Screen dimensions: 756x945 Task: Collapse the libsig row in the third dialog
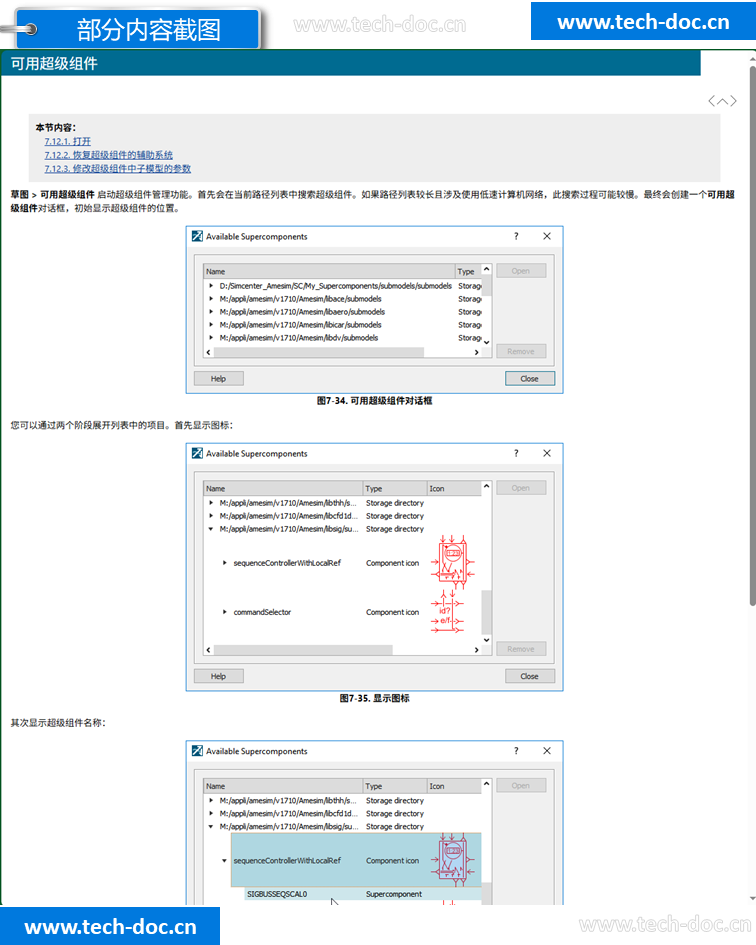click(211, 827)
